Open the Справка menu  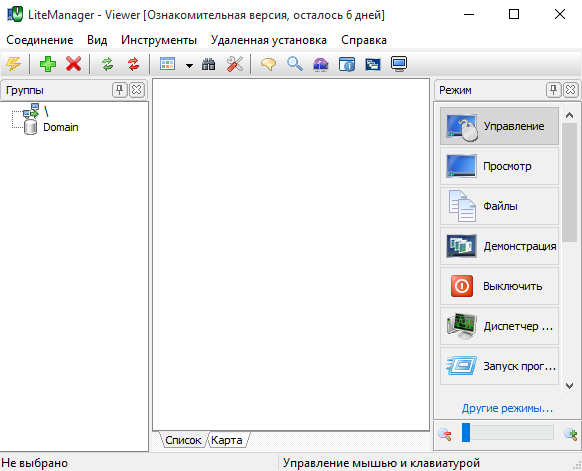364,40
